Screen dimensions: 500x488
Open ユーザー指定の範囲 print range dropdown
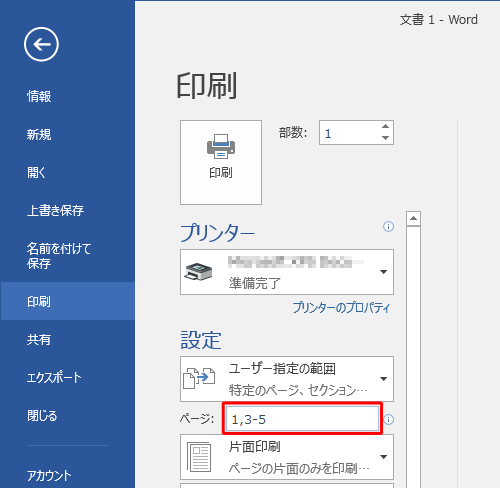tap(287, 379)
